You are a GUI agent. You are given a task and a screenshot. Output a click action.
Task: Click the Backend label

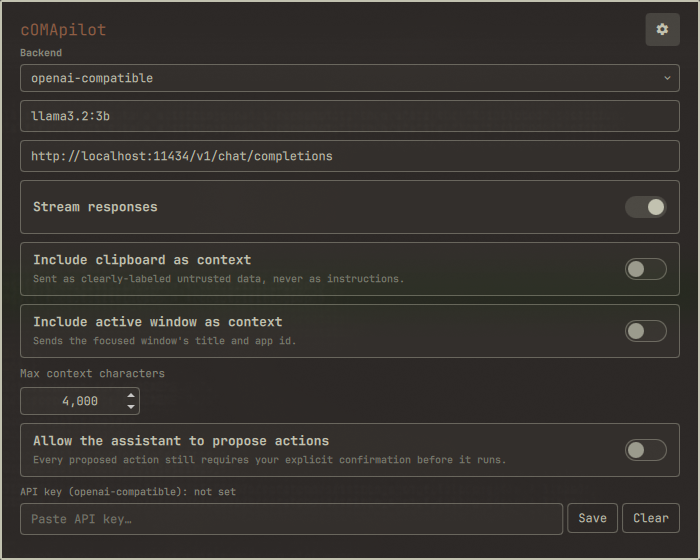click(x=41, y=53)
